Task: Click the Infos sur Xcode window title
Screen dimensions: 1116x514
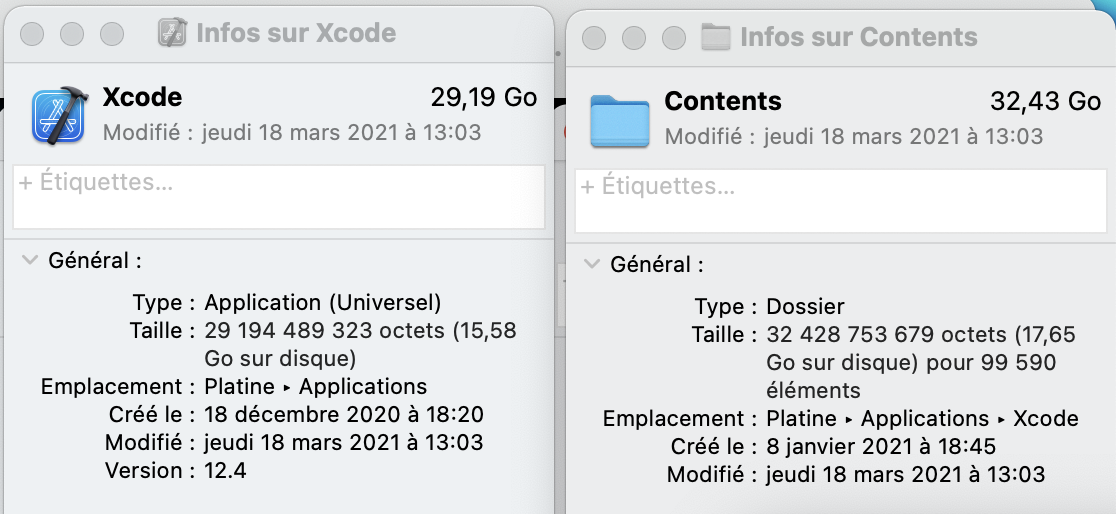Action: coord(296,32)
